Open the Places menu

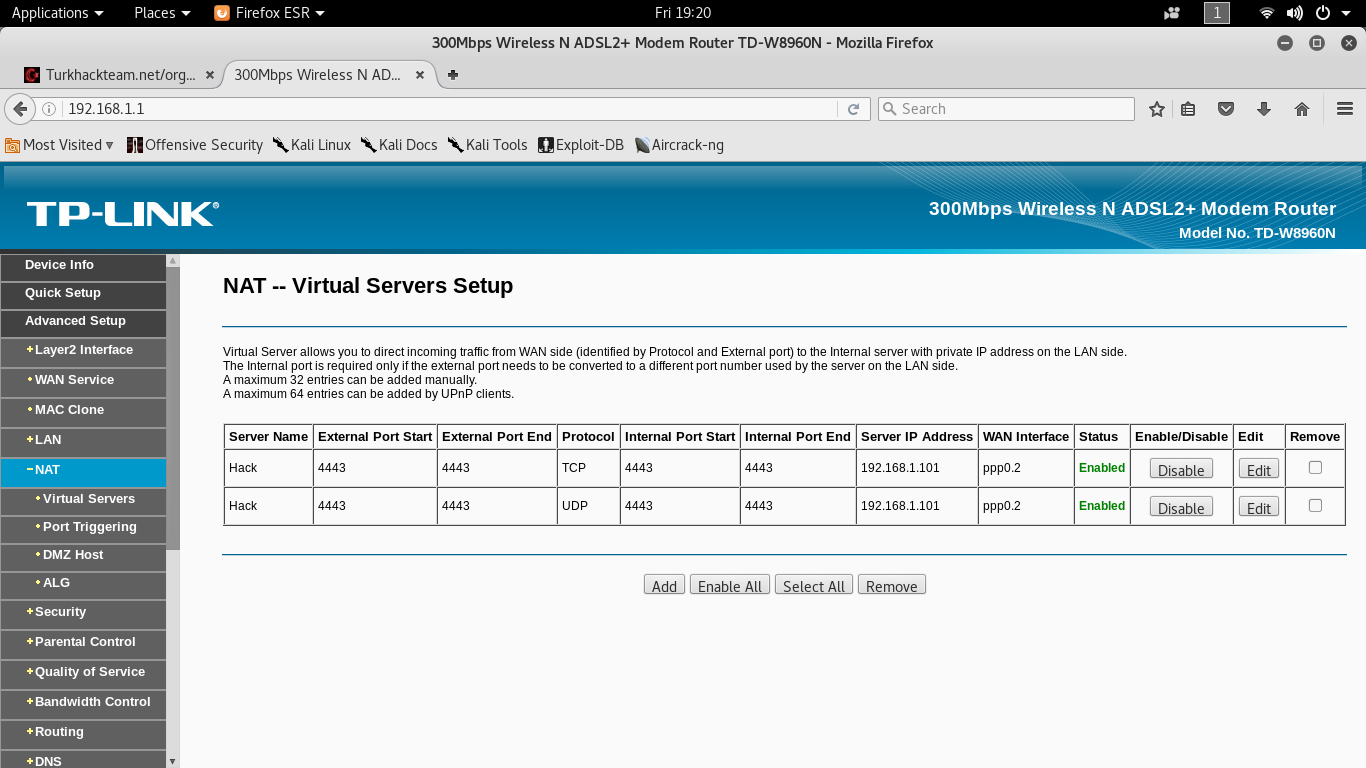162,13
